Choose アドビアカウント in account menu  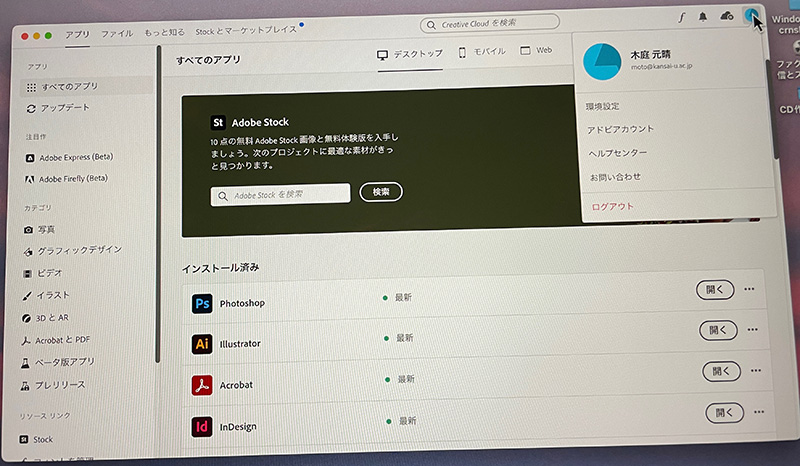coord(620,130)
